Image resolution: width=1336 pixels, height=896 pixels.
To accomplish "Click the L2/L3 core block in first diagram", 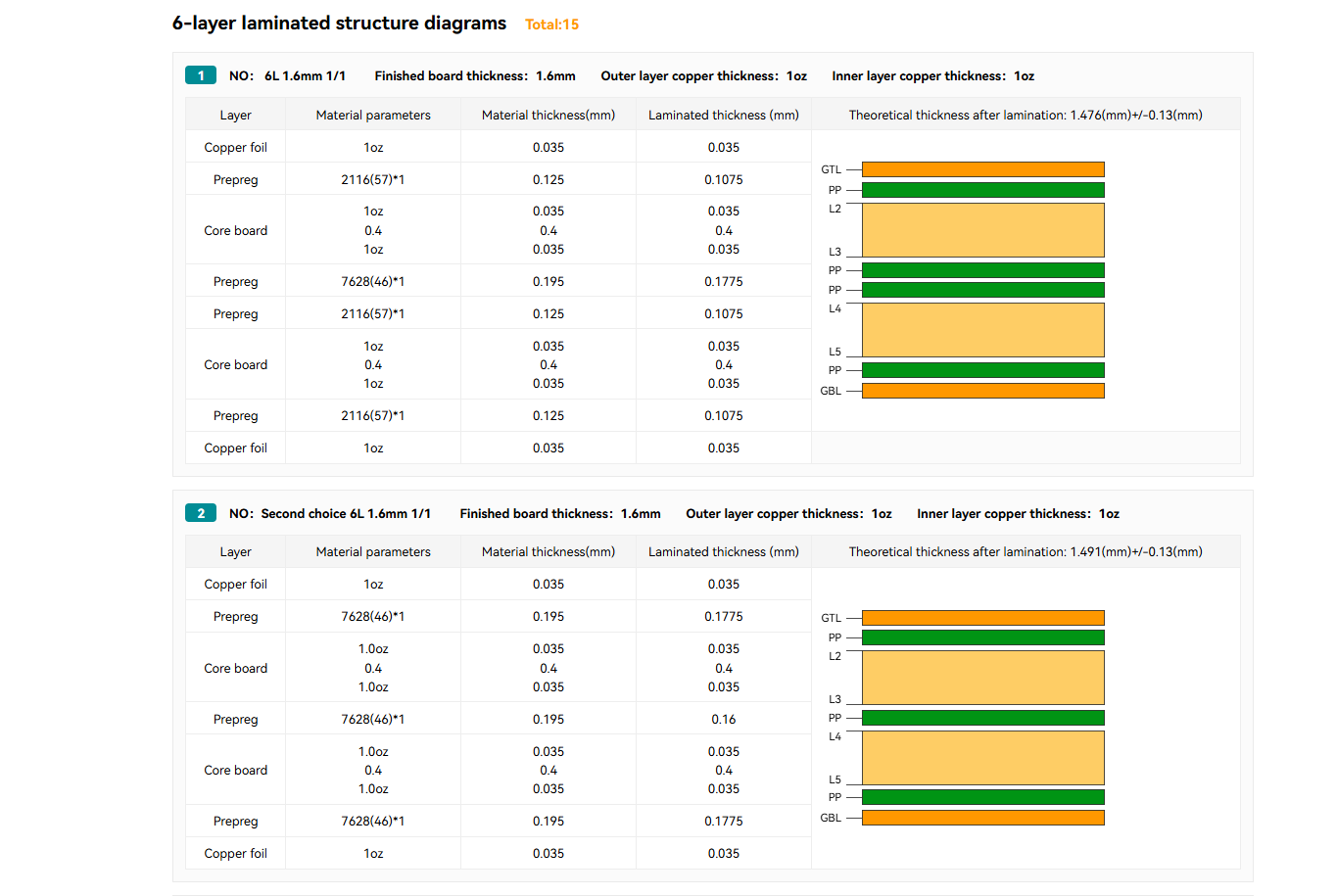I will tap(982, 230).
